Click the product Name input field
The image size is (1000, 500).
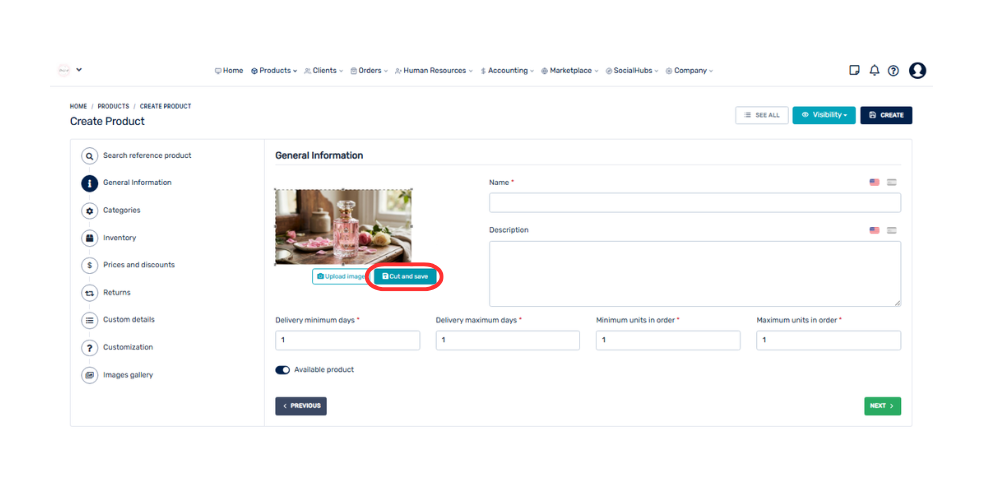(694, 203)
